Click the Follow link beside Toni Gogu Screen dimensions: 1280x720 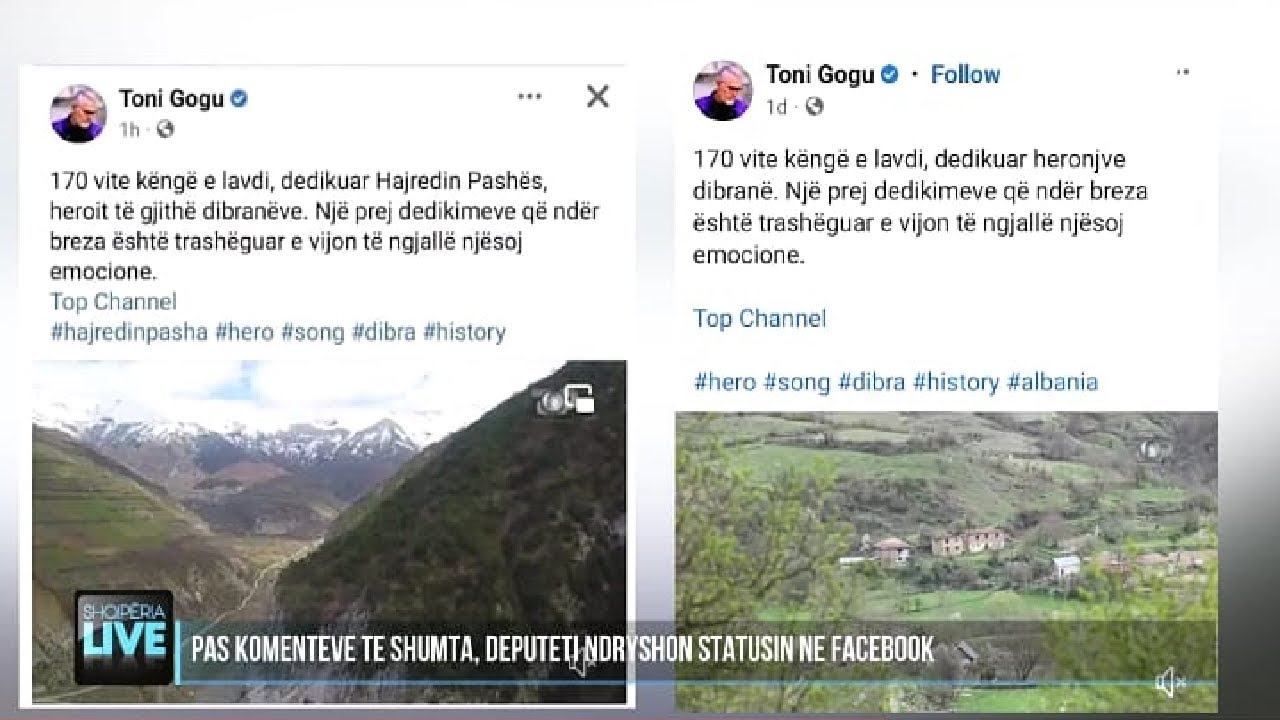pyautogui.click(x=965, y=75)
